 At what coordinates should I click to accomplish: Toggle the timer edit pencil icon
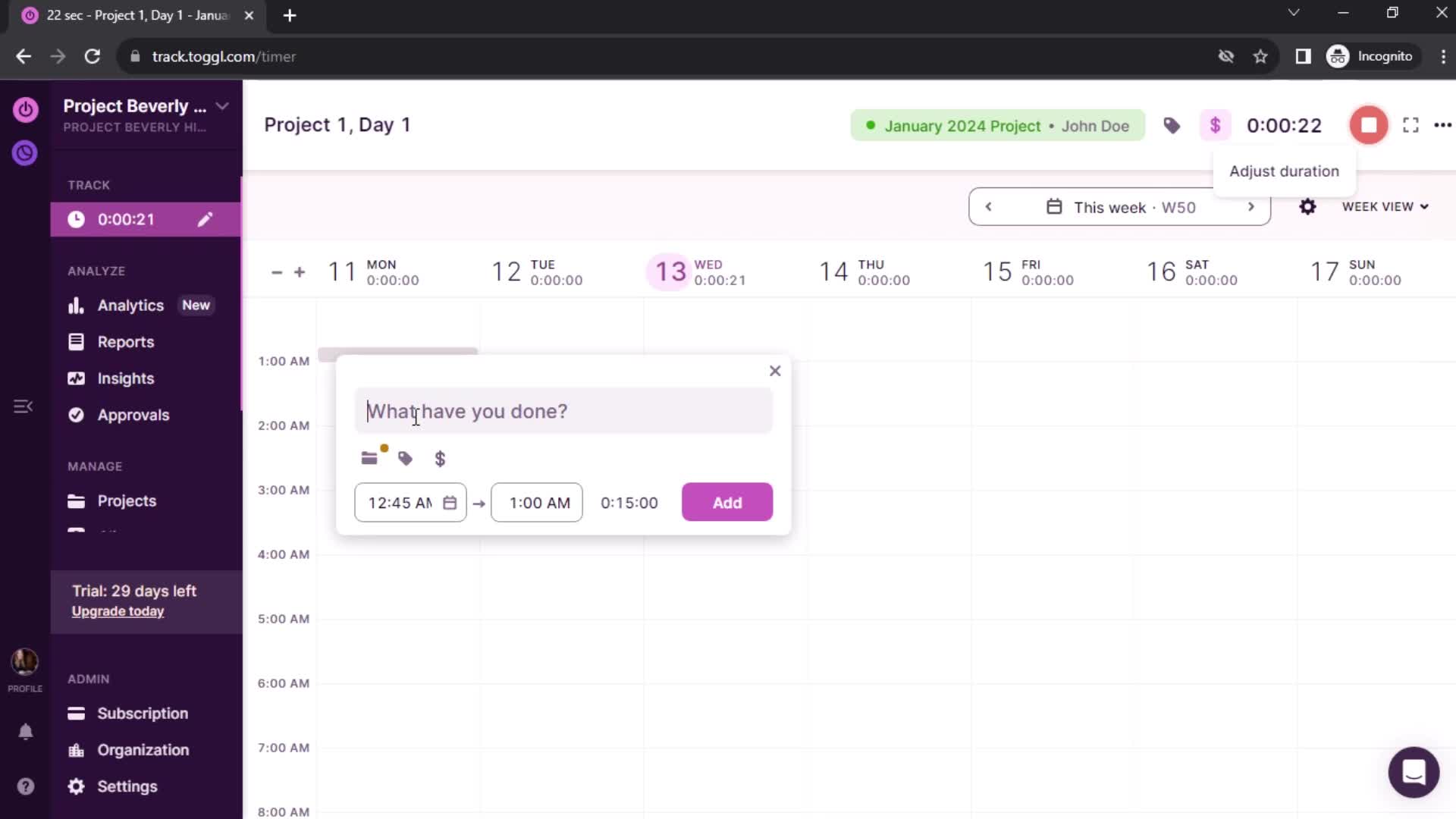[x=205, y=219]
